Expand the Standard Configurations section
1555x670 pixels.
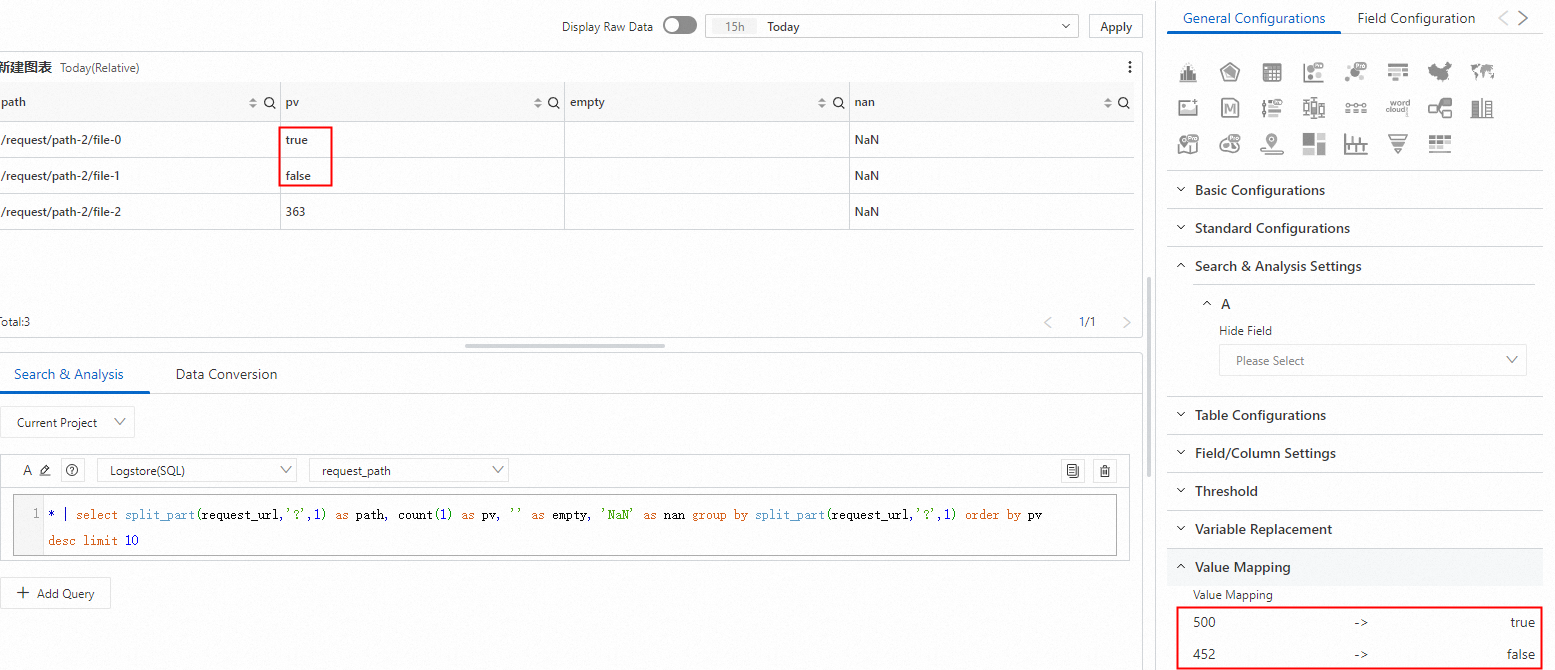pyautogui.click(x=1355, y=228)
